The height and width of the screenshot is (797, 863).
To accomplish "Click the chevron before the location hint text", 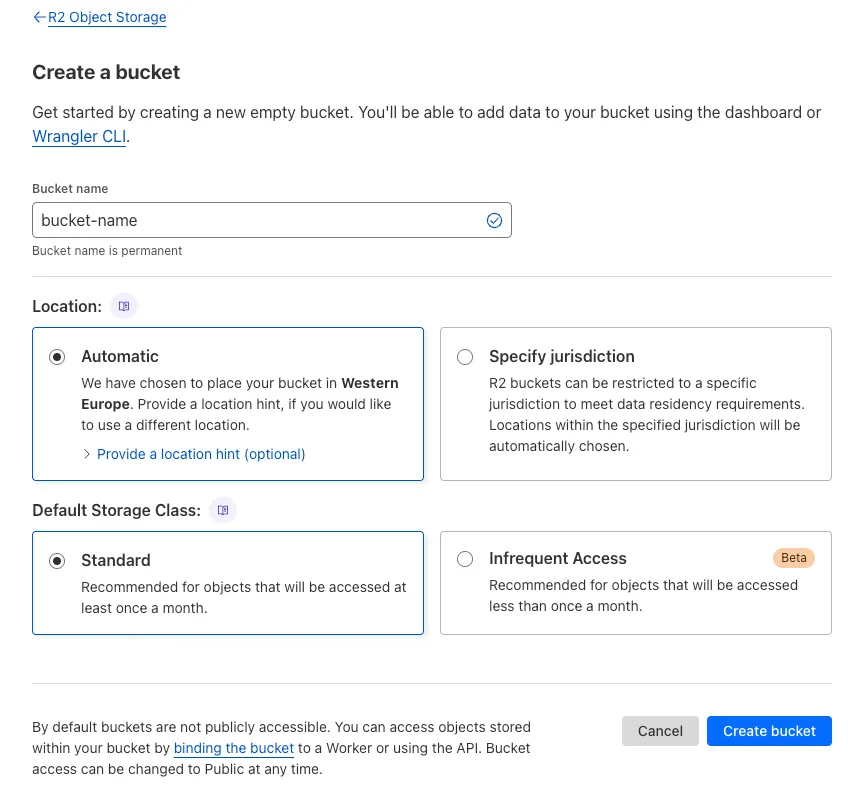I will [86, 454].
